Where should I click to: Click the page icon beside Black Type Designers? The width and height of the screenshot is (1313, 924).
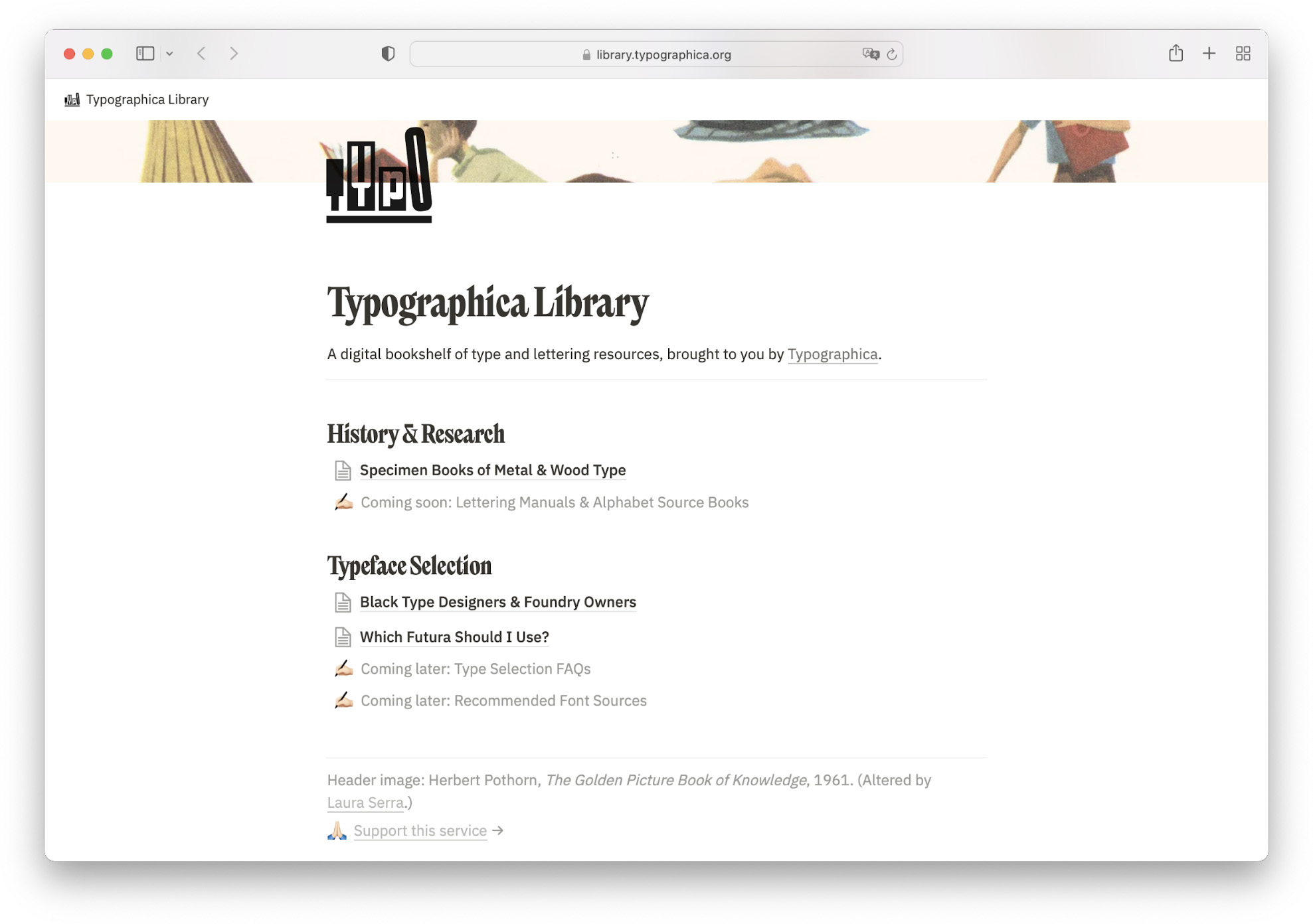pos(343,603)
